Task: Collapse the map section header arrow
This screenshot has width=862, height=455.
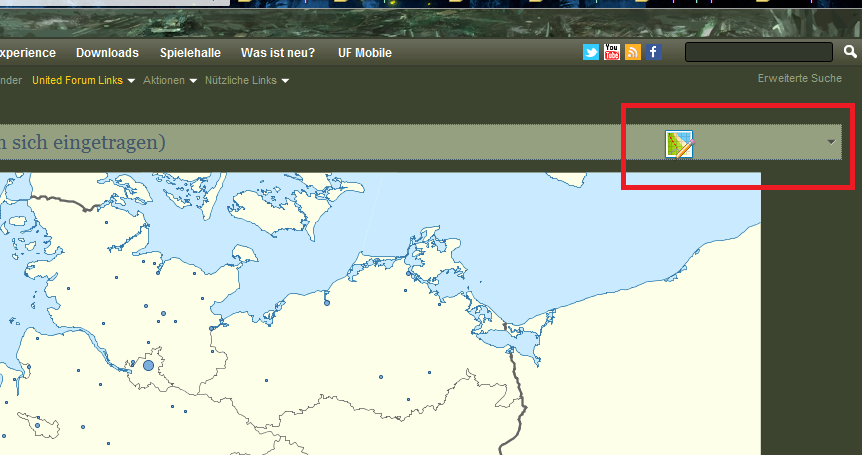Action: pos(831,143)
